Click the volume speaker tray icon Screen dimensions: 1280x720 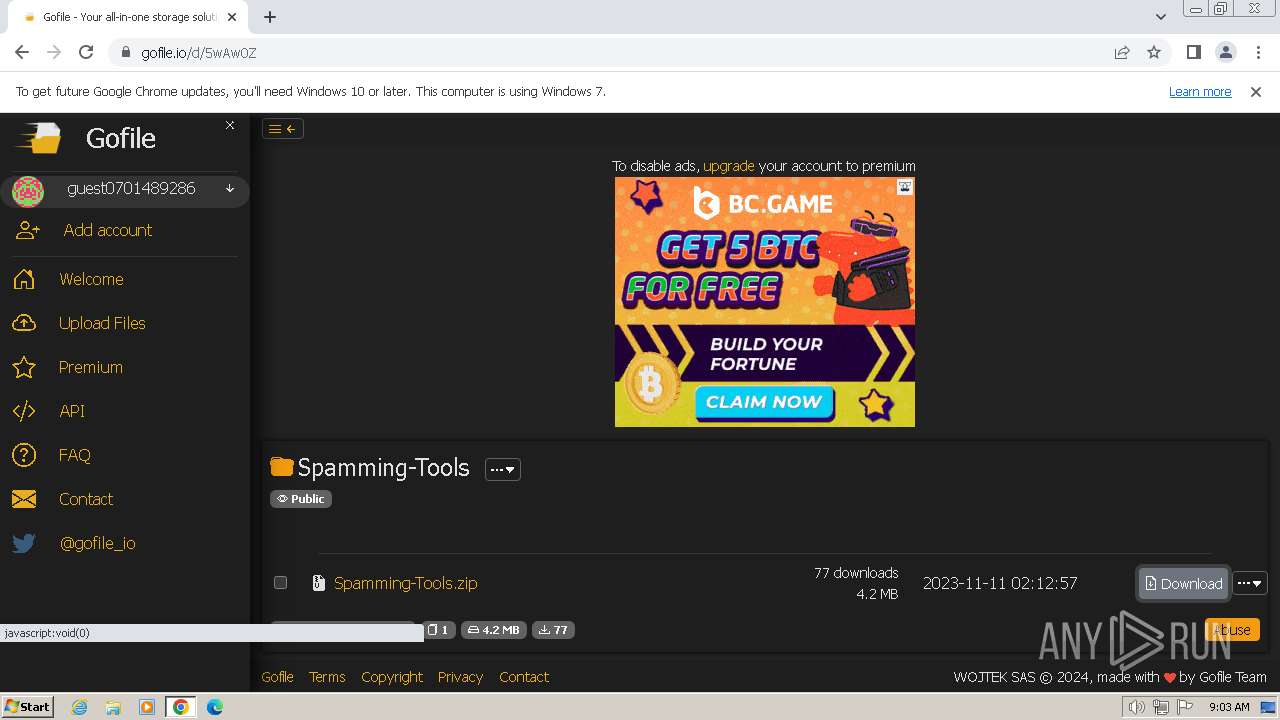pos(1137,707)
